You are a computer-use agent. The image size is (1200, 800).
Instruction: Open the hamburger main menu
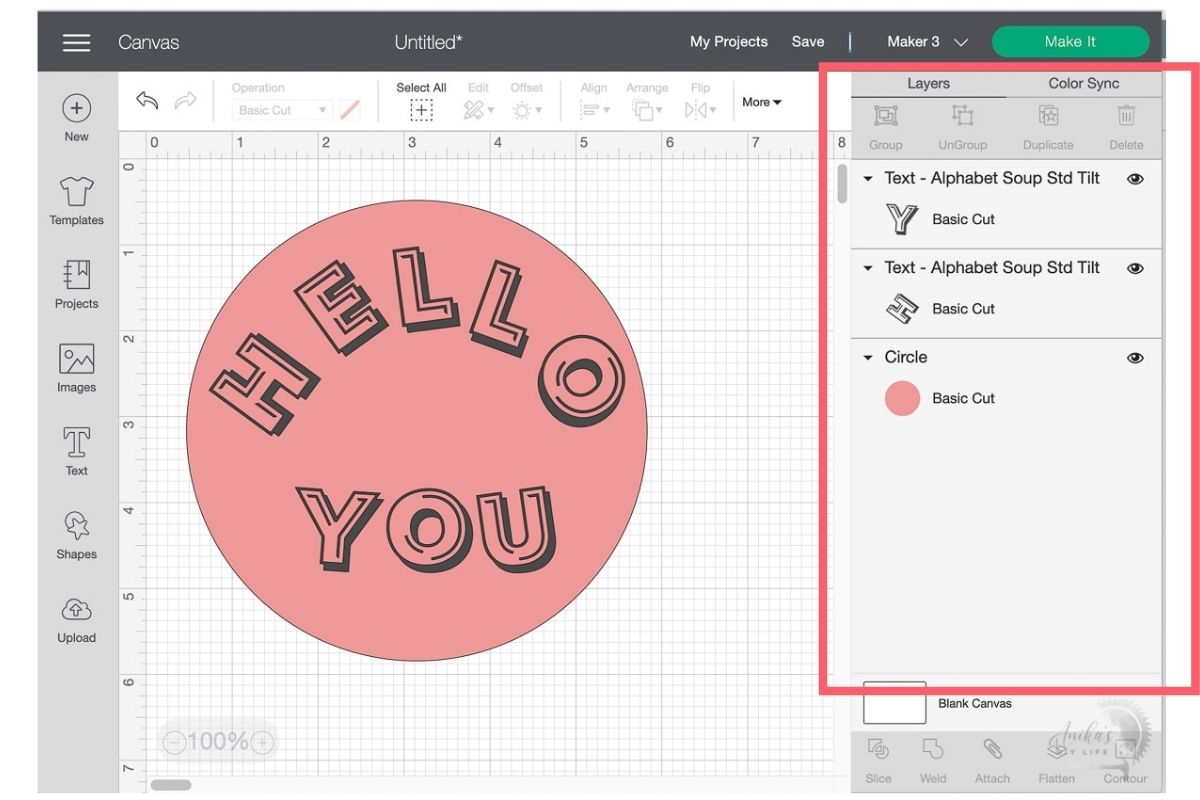click(x=76, y=42)
